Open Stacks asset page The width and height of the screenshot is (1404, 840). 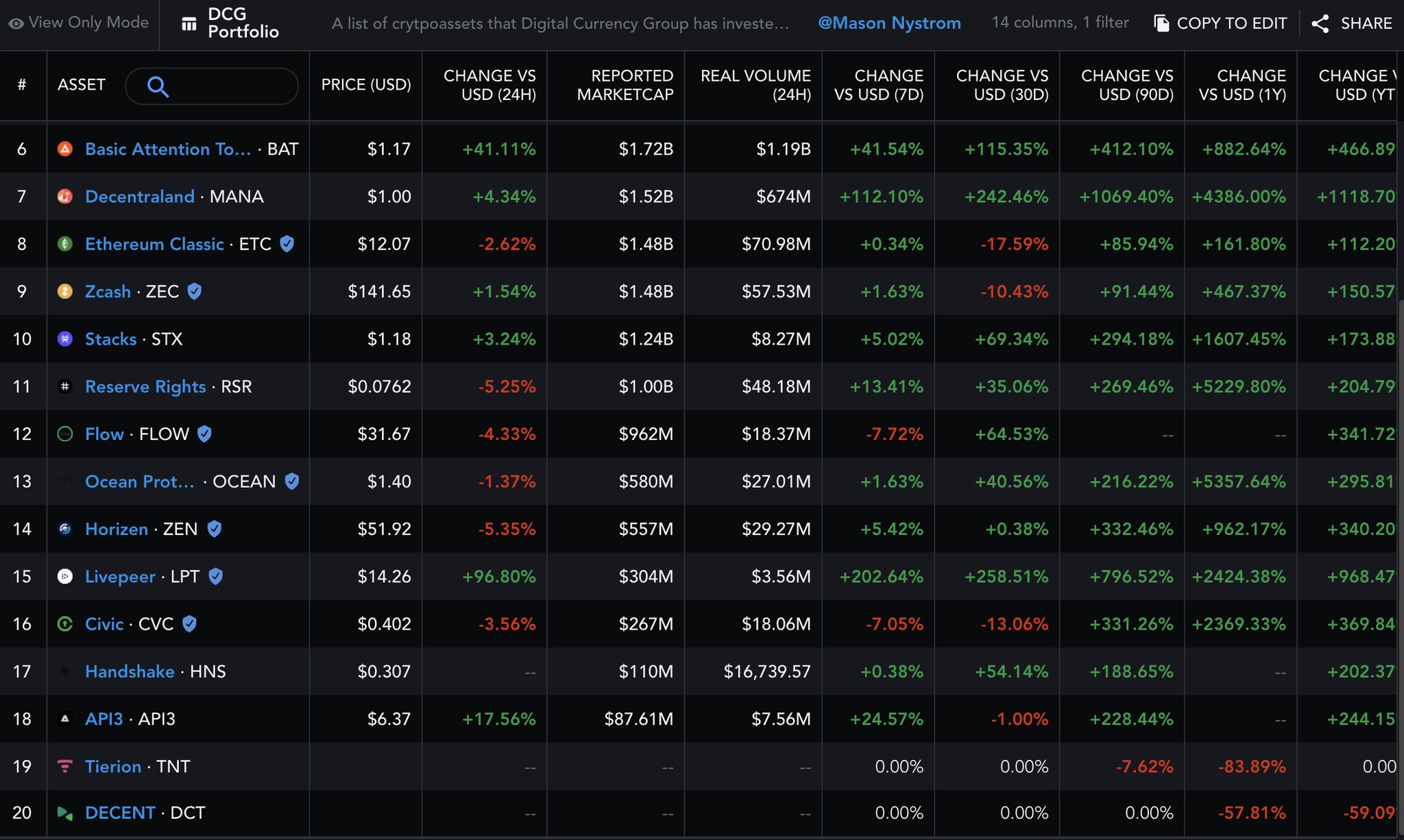(x=110, y=338)
